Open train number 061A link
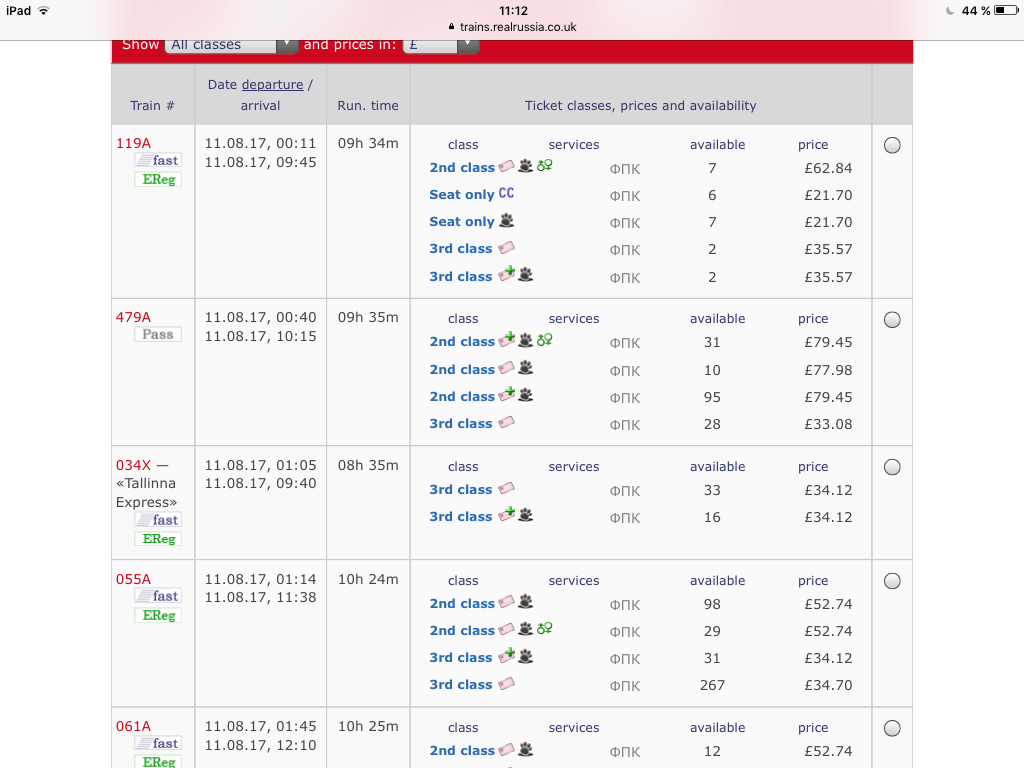Viewport: 1024px width, 768px height. point(133,727)
